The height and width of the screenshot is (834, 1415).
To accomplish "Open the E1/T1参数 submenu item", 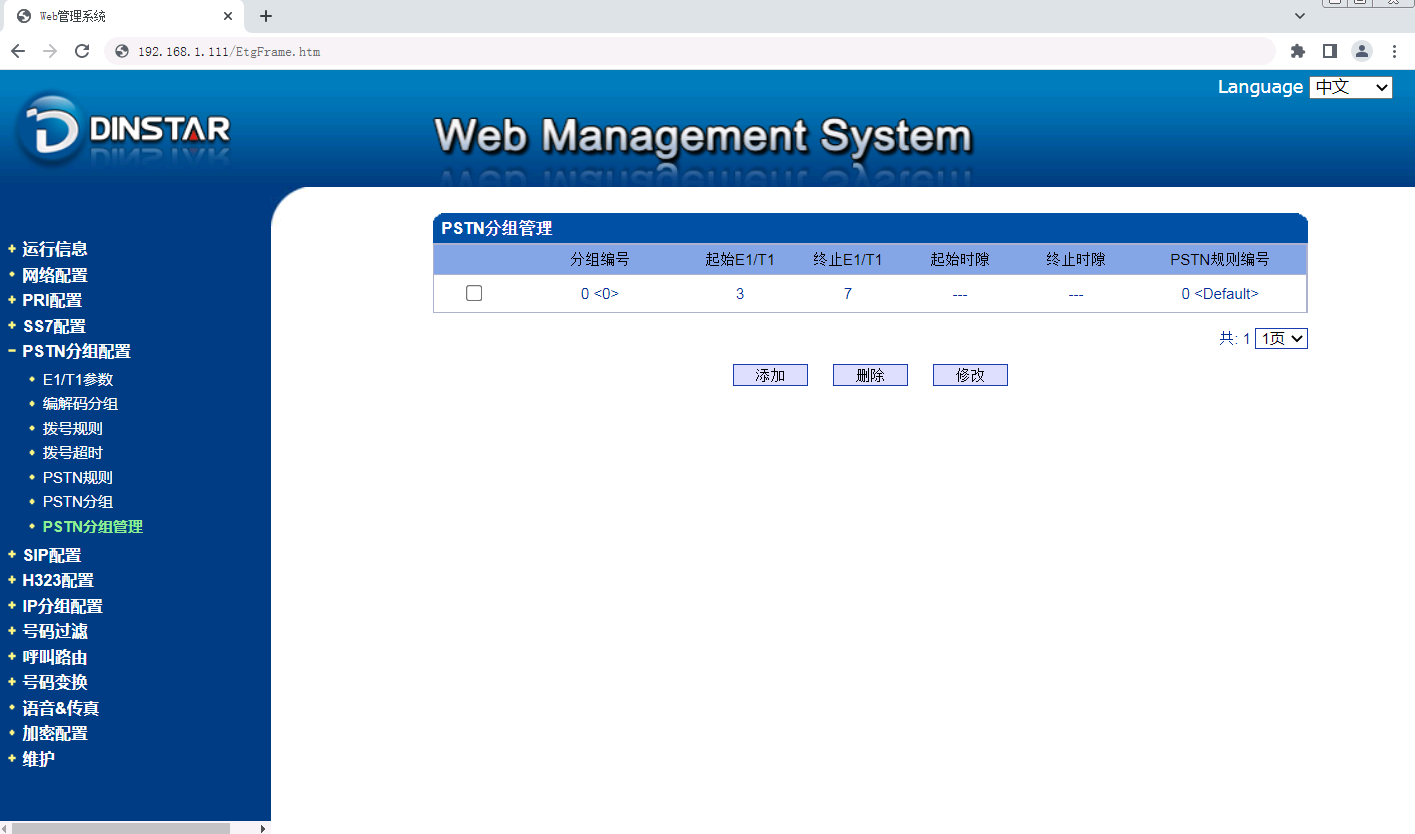I will [x=78, y=380].
